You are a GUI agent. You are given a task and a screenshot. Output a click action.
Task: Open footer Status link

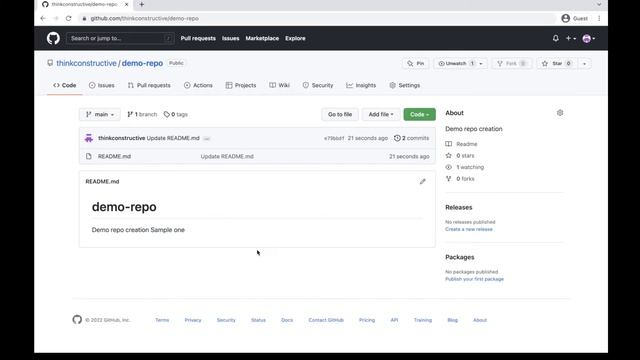pyautogui.click(x=258, y=320)
